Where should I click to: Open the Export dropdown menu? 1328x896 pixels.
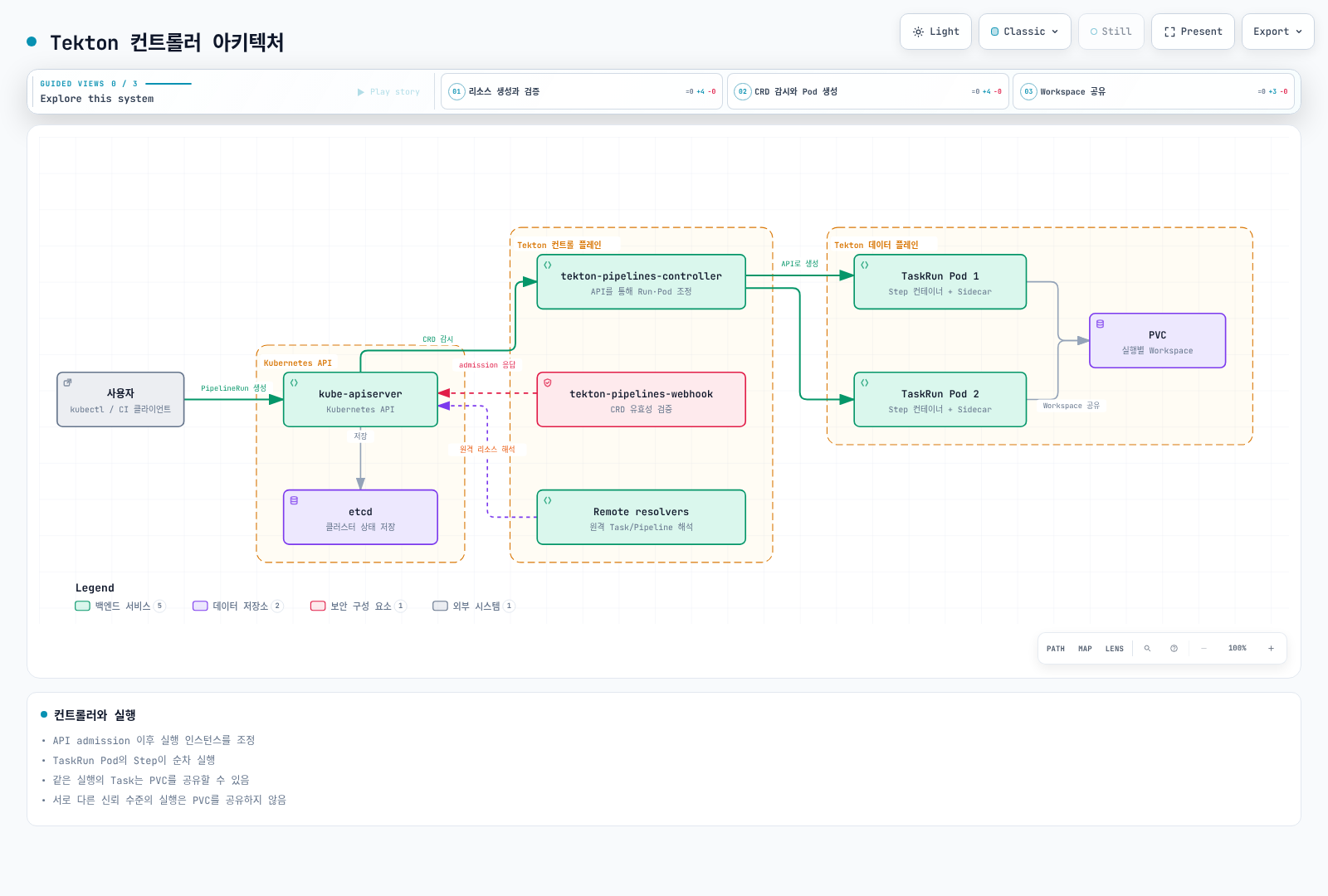pos(1277,32)
